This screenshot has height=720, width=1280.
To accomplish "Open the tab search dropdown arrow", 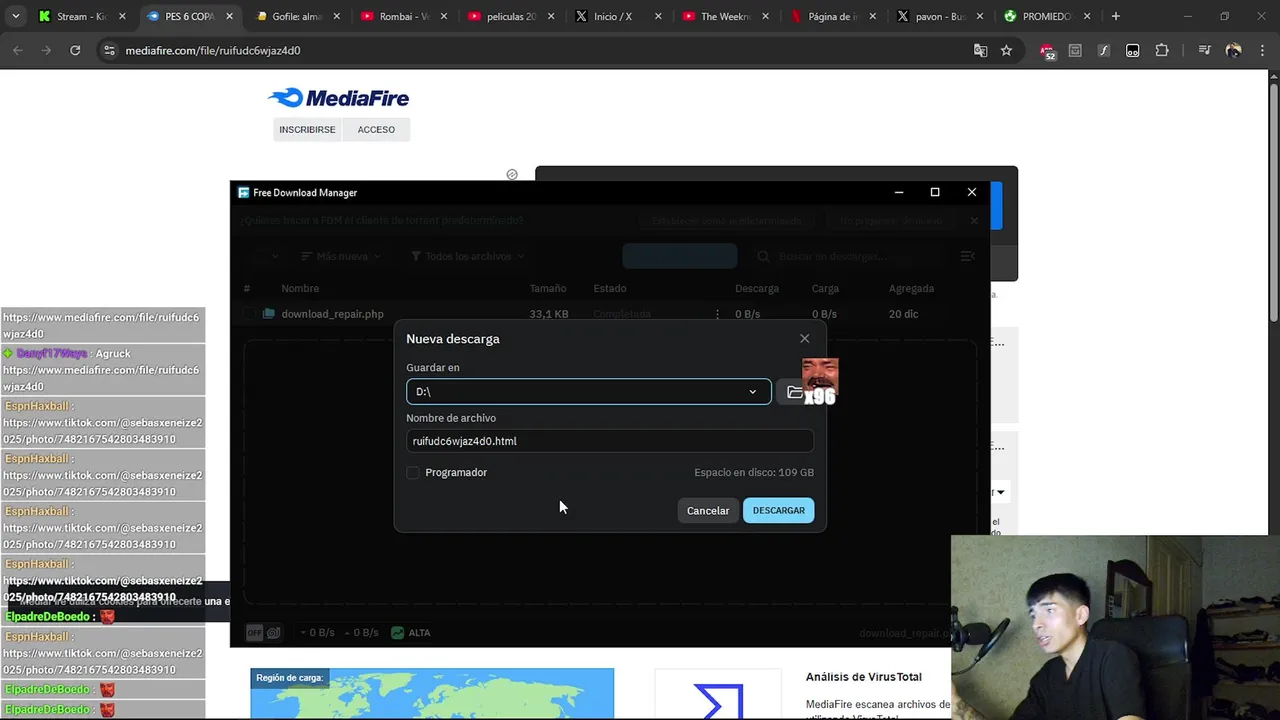I will pyautogui.click(x=15, y=16).
